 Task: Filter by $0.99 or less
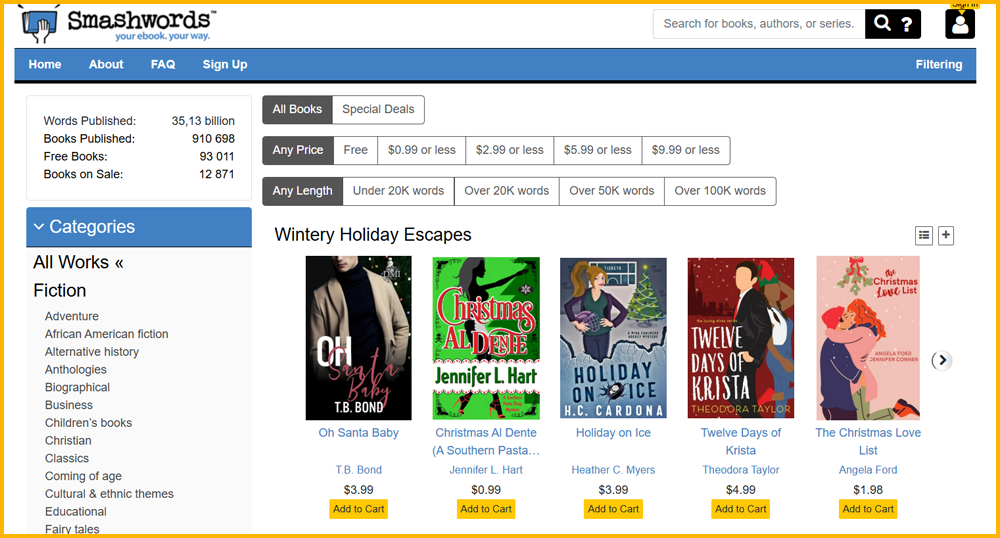422,150
